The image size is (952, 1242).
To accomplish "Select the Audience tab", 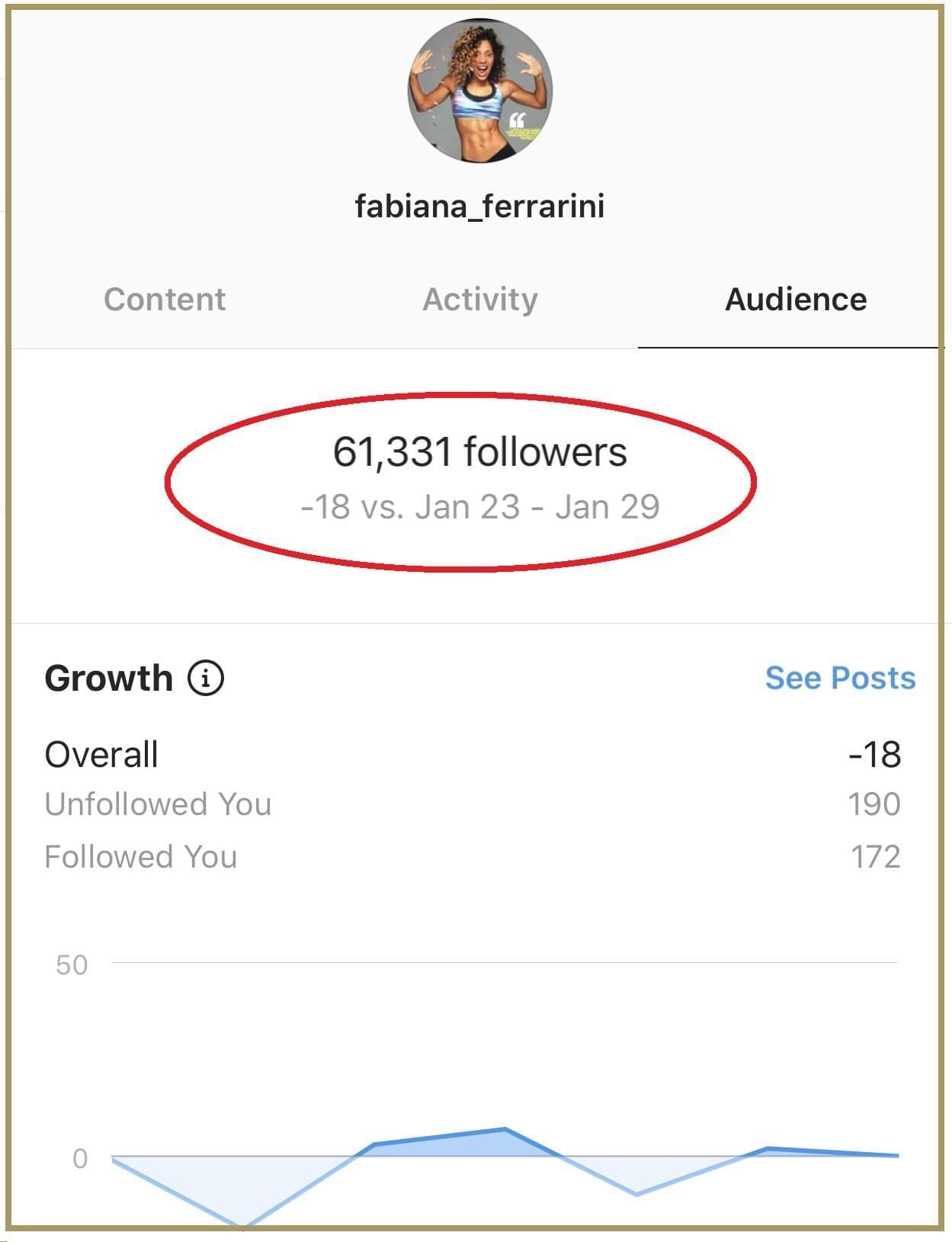I will (x=795, y=300).
